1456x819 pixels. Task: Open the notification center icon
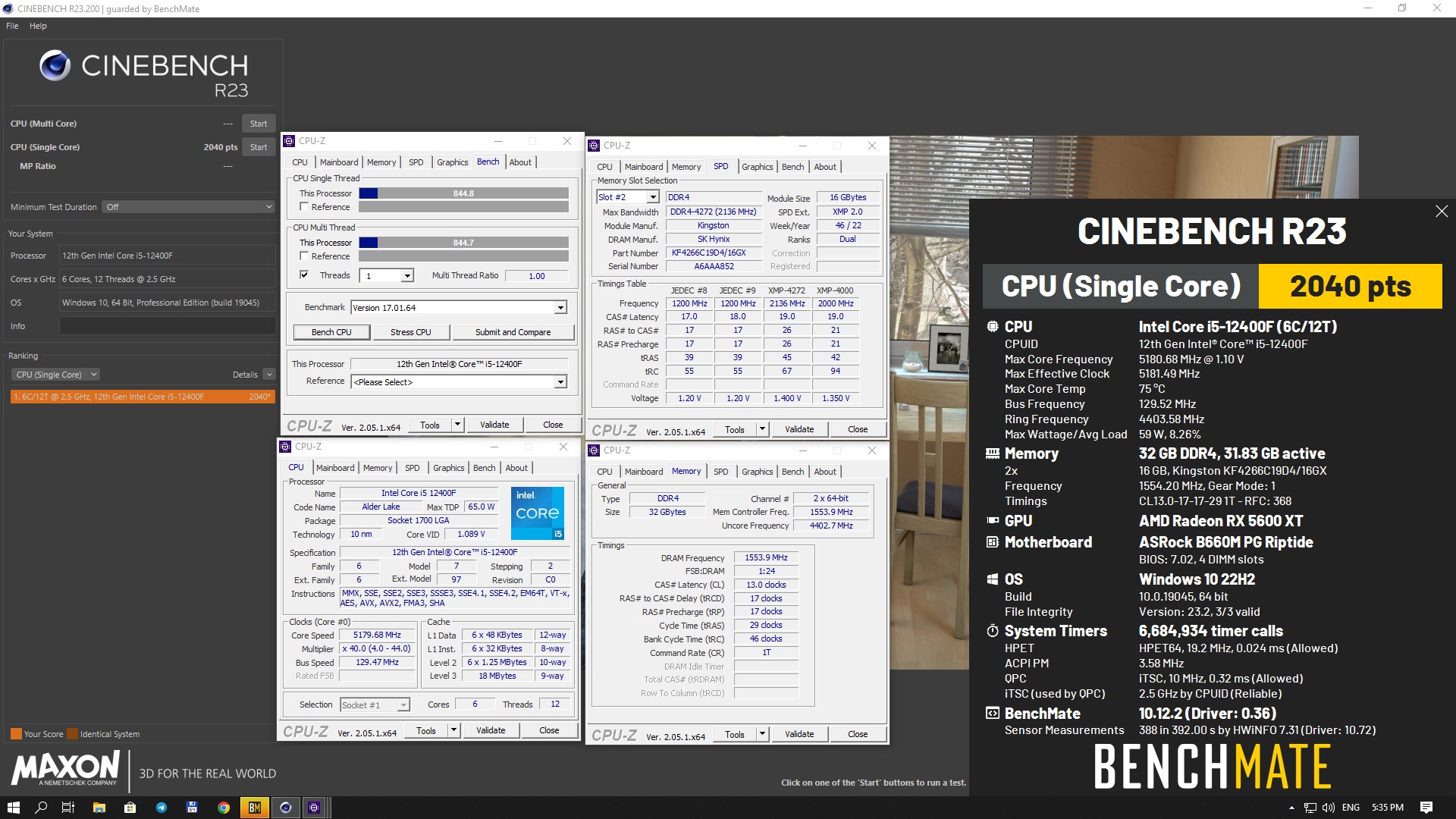click(1426, 808)
